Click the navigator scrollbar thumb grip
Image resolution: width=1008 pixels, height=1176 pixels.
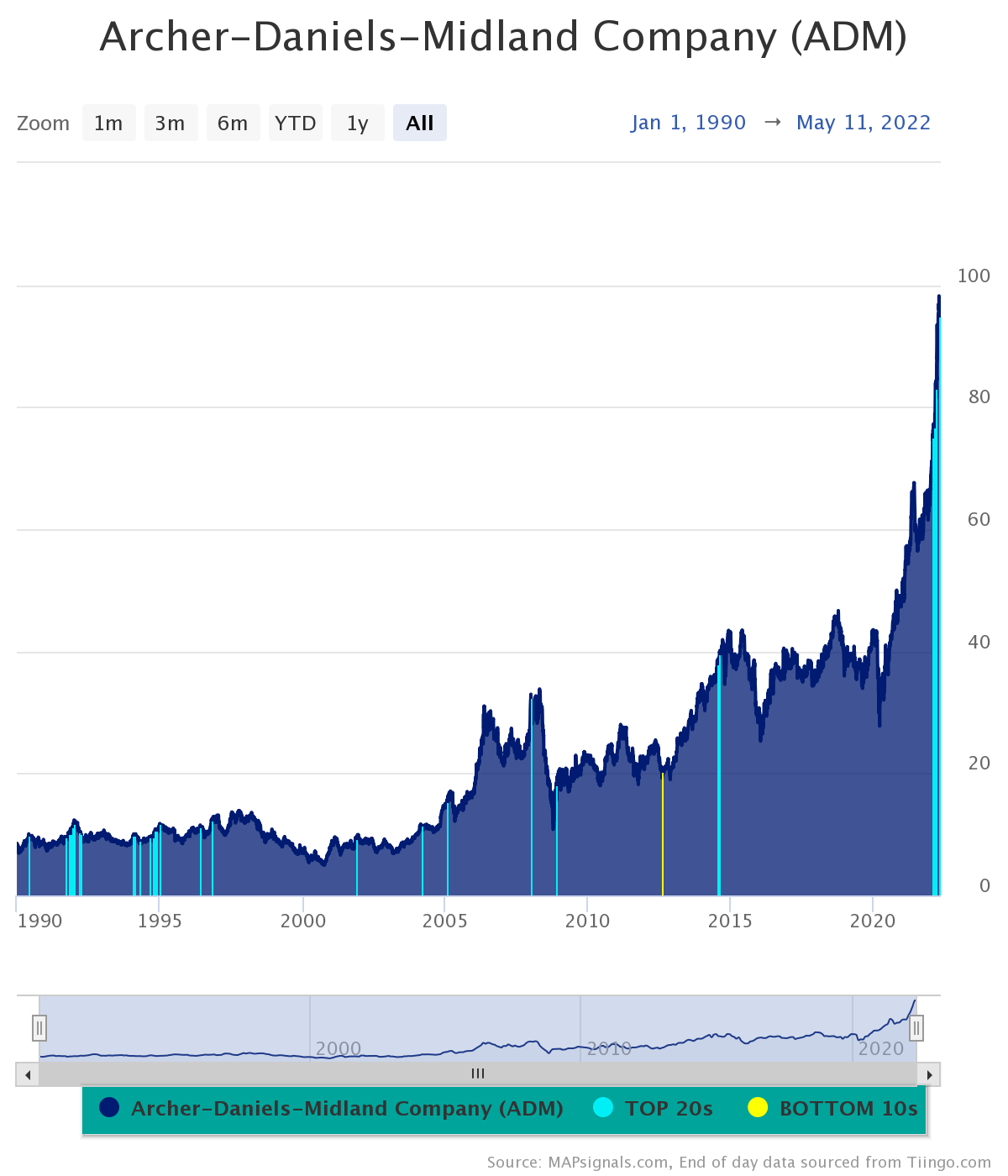pos(478,1074)
